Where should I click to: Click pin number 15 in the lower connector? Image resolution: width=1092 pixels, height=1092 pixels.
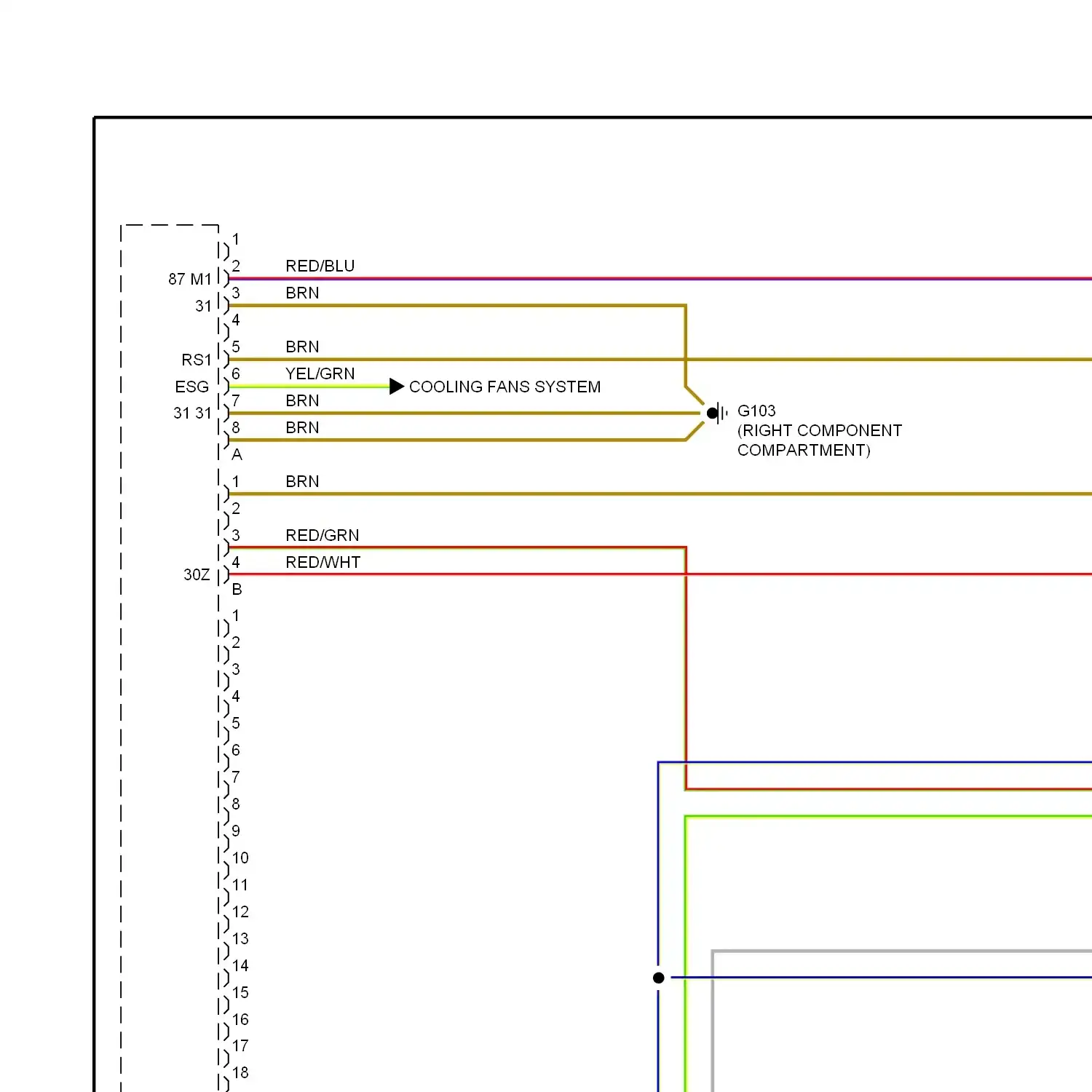point(240,992)
